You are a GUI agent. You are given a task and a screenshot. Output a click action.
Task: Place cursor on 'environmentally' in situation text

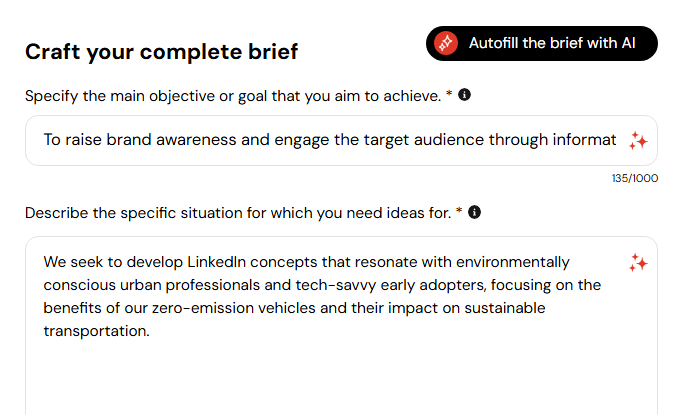coord(513,263)
